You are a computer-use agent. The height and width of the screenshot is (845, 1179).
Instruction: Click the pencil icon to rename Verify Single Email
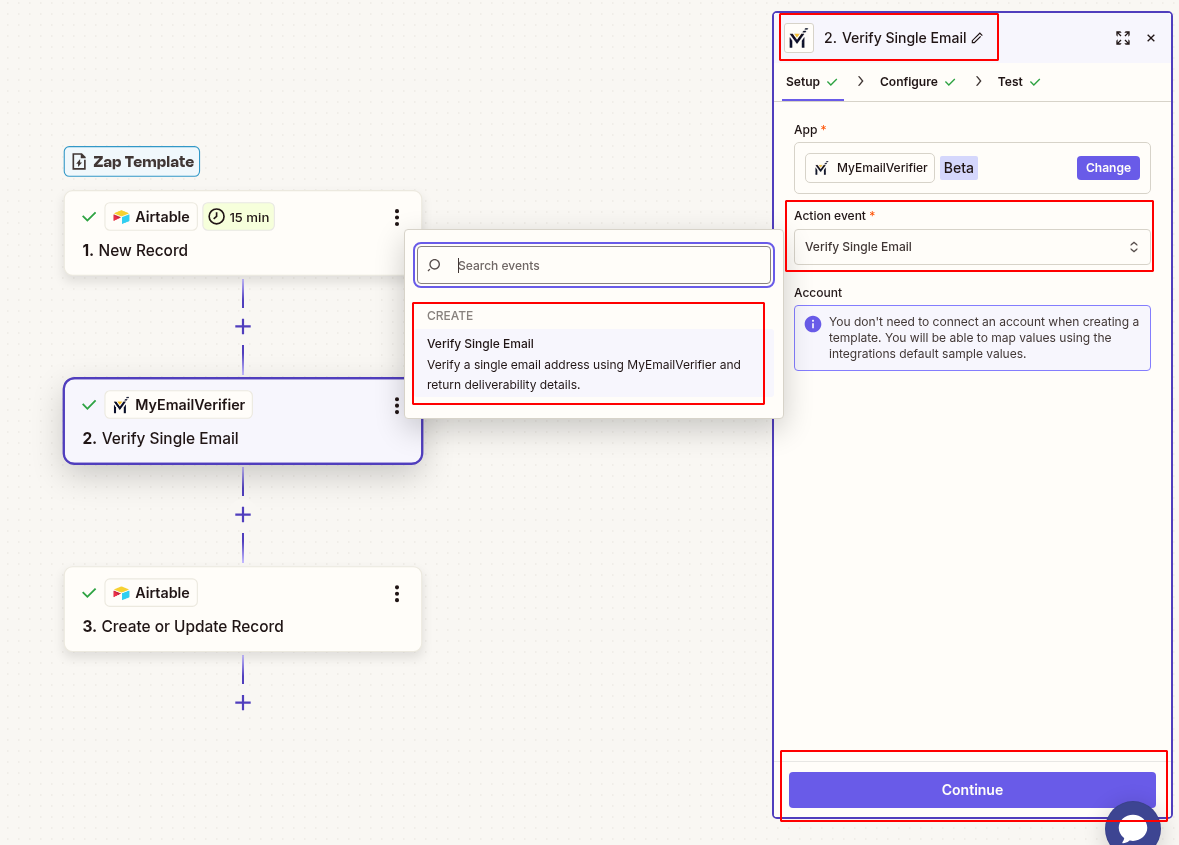(976, 38)
